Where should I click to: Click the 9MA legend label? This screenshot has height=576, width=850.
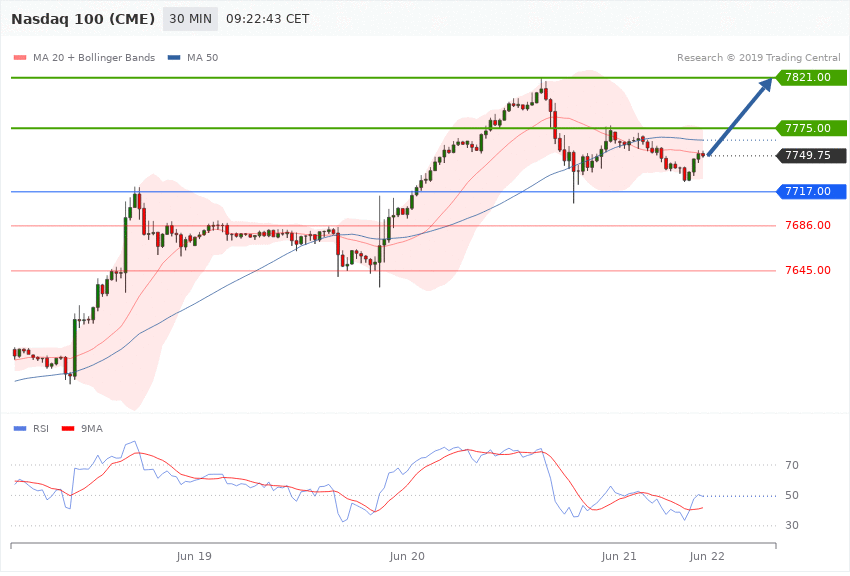tap(92, 429)
